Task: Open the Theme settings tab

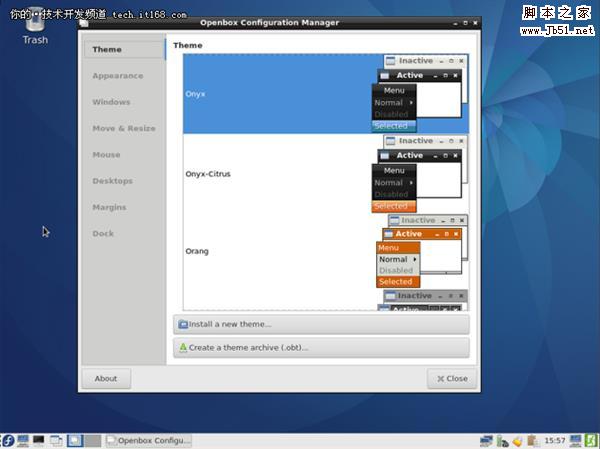Action: tap(125, 49)
